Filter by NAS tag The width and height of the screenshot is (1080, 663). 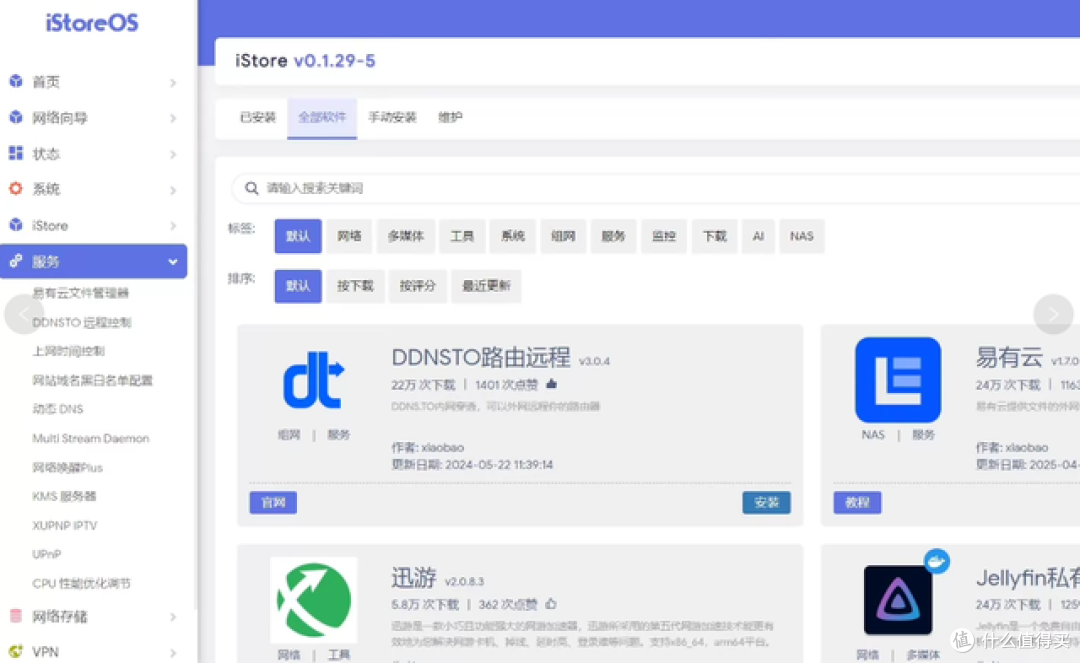pos(802,236)
